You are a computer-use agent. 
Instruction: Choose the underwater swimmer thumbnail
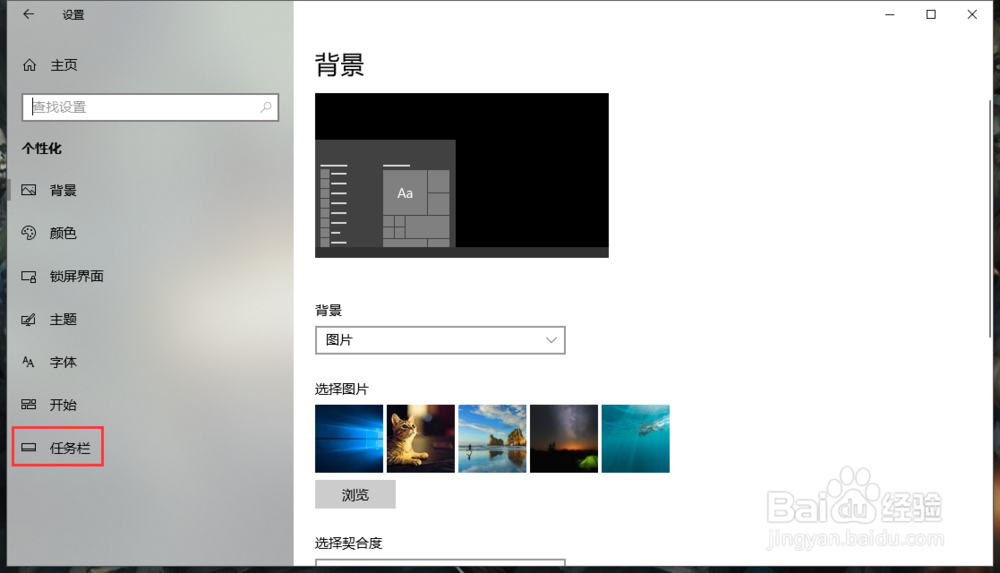pyautogui.click(x=635, y=438)
